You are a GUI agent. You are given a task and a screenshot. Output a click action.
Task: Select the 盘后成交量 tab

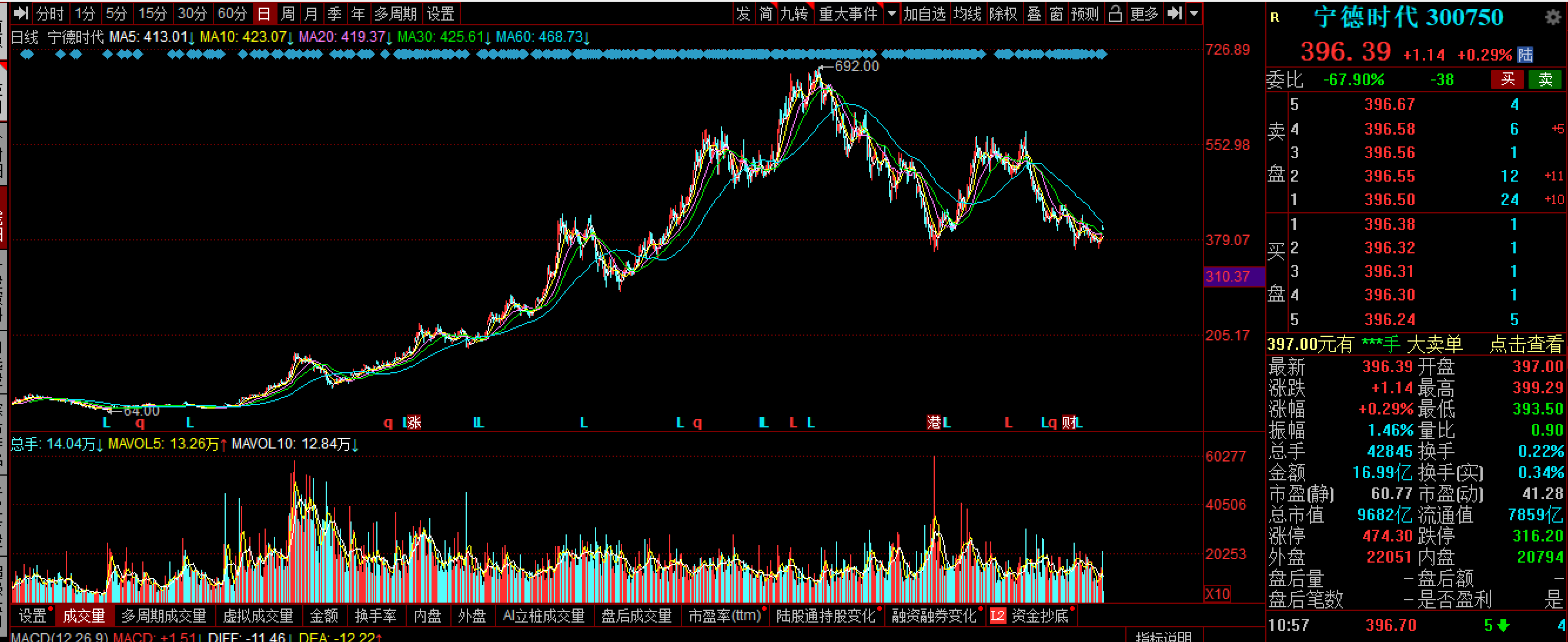coord(636,616)
